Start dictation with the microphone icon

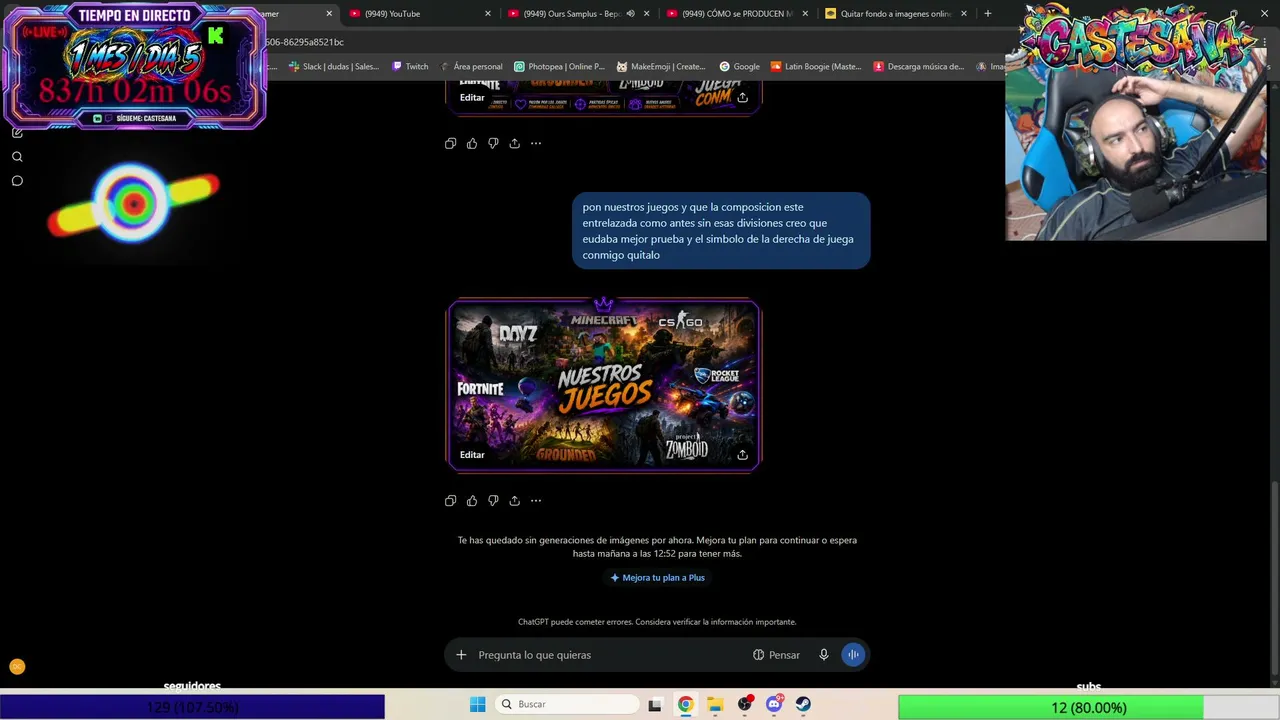824,655
